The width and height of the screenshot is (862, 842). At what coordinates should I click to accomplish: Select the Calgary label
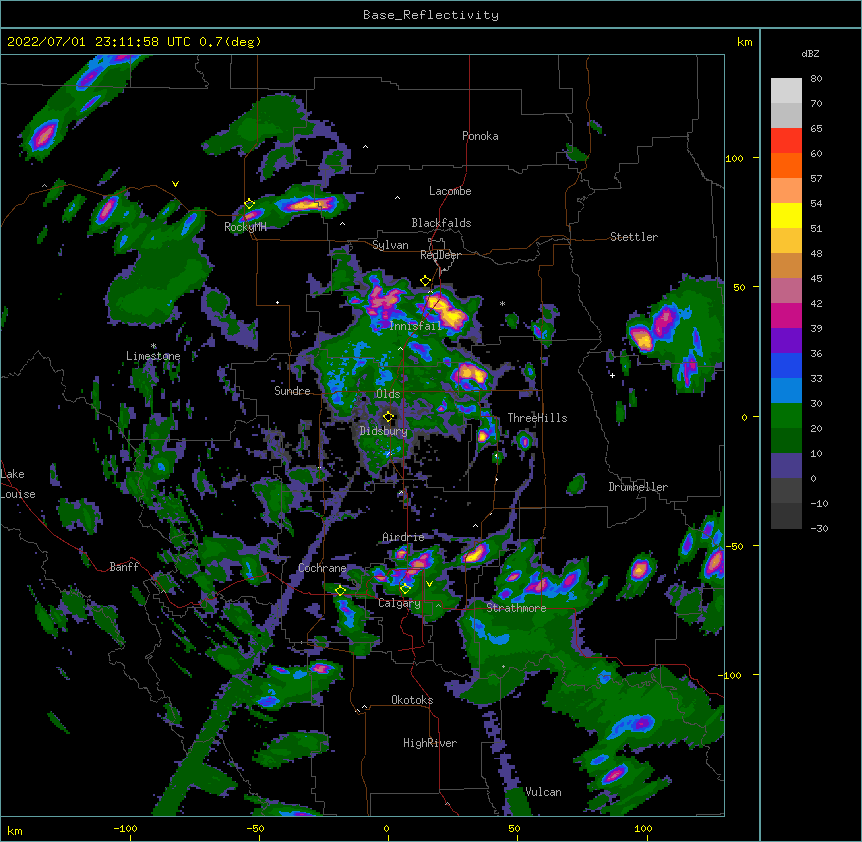point(399,603)
